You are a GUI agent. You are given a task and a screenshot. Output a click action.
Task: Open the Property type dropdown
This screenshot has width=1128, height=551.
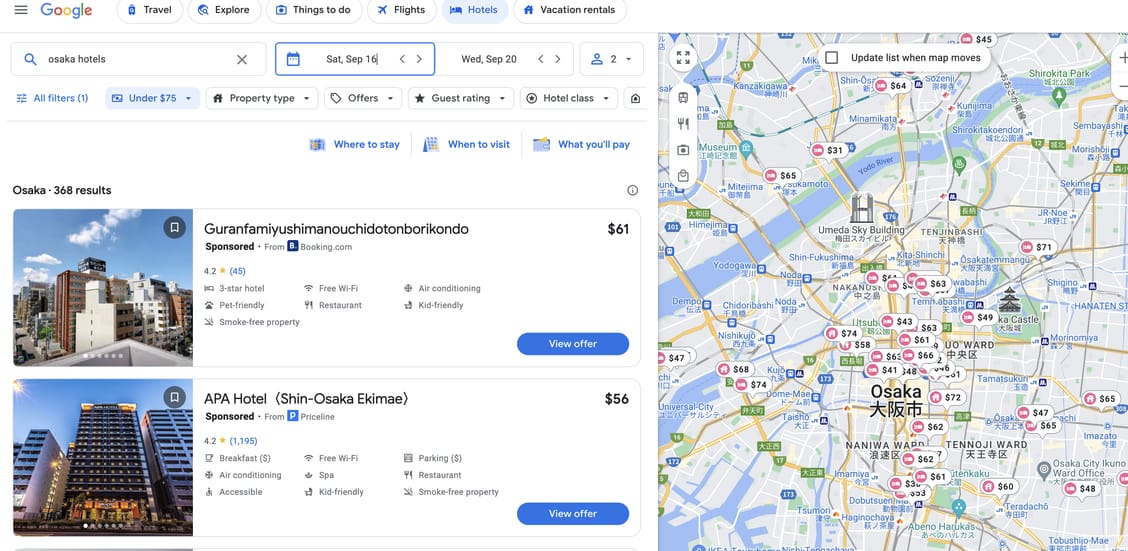261,98
